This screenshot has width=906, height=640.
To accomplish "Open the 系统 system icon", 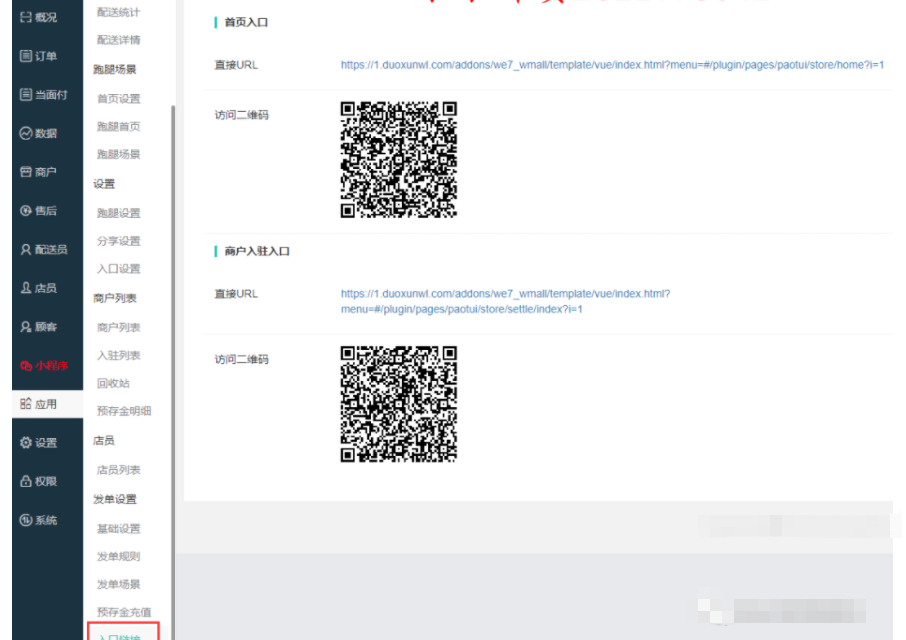I will click(x=26, y=520).
